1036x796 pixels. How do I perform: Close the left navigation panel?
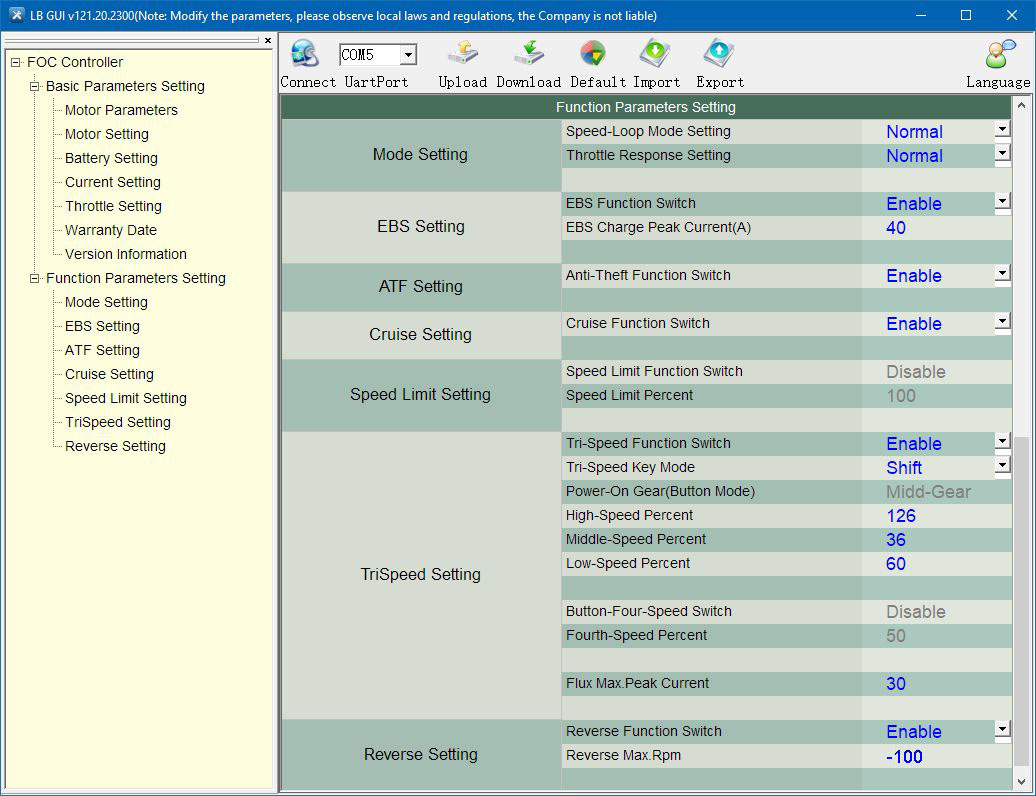click(x=268, y=41)
